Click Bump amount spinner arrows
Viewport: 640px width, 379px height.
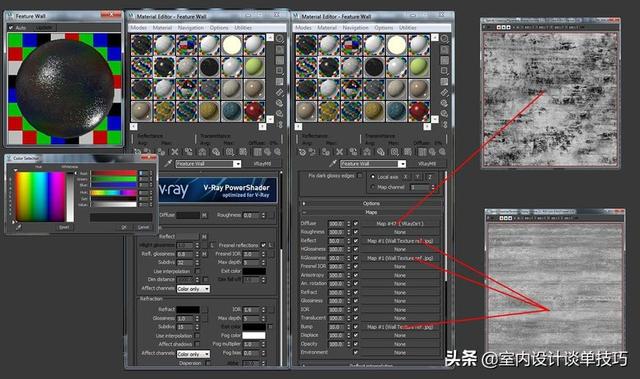pyautogui.click(x=349, y=327)
